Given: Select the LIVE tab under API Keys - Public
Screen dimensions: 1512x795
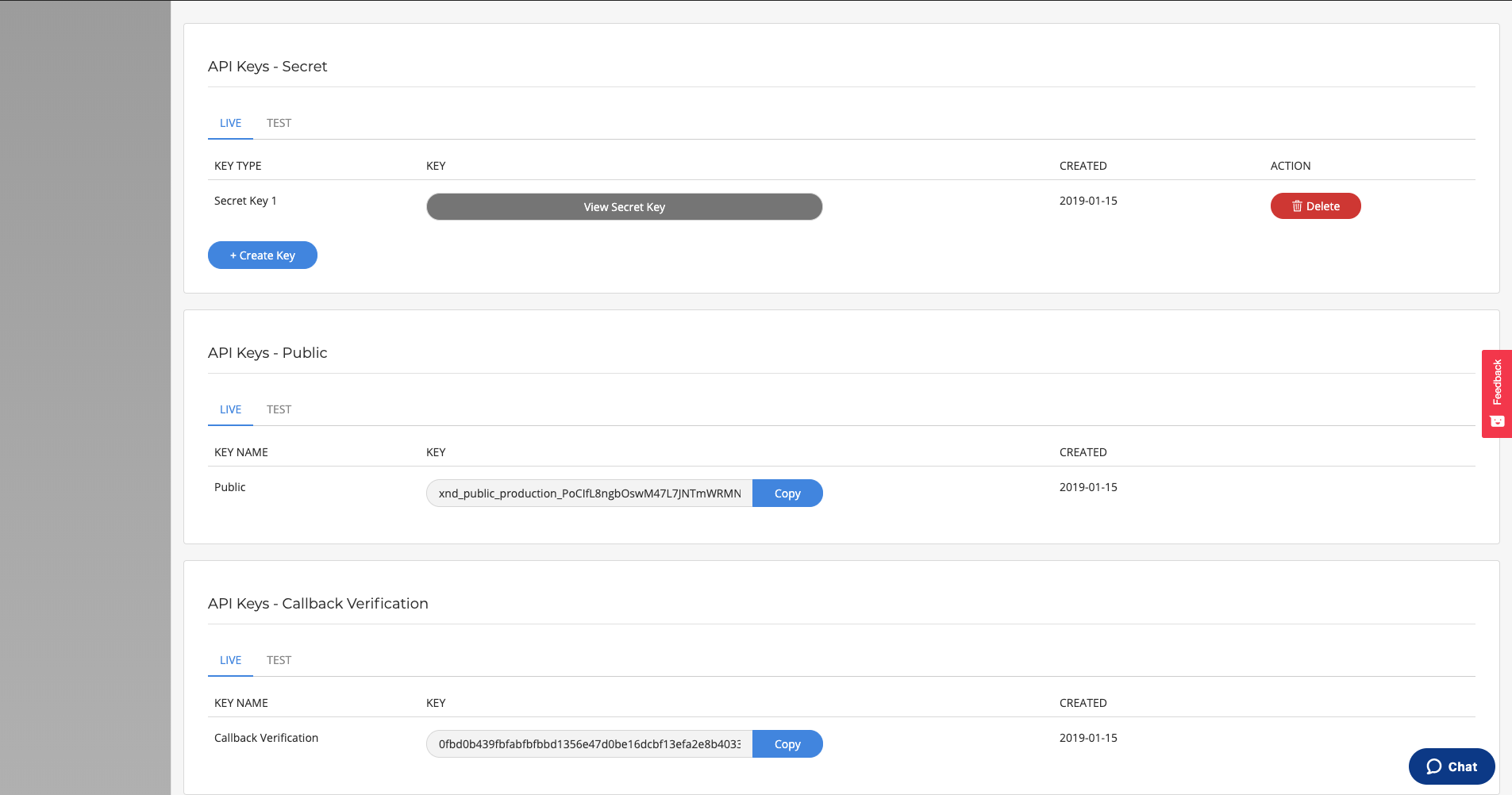Looking at the screenshot, I should coord(230,409).
